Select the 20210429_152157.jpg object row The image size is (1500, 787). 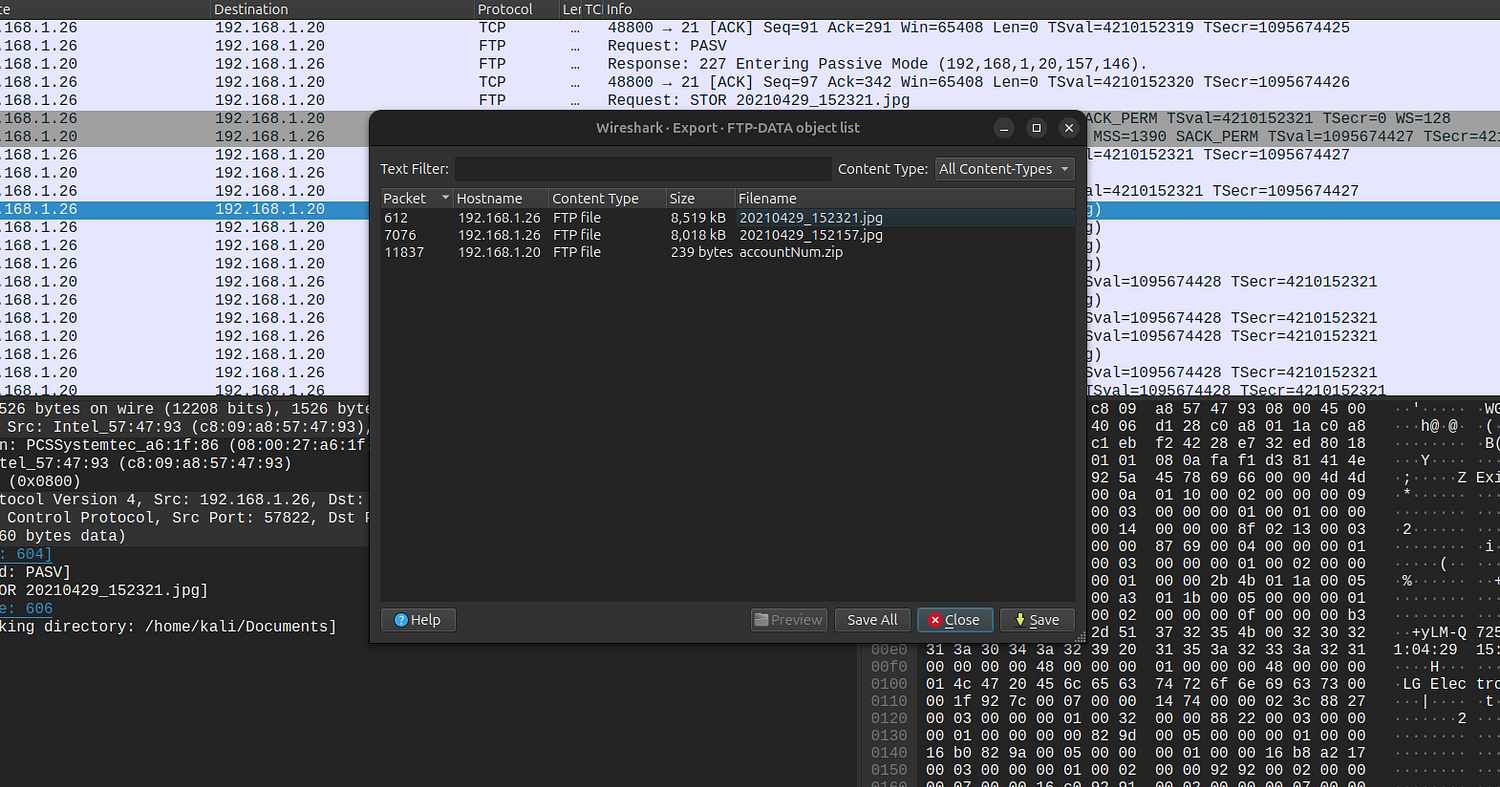point(810,235)
